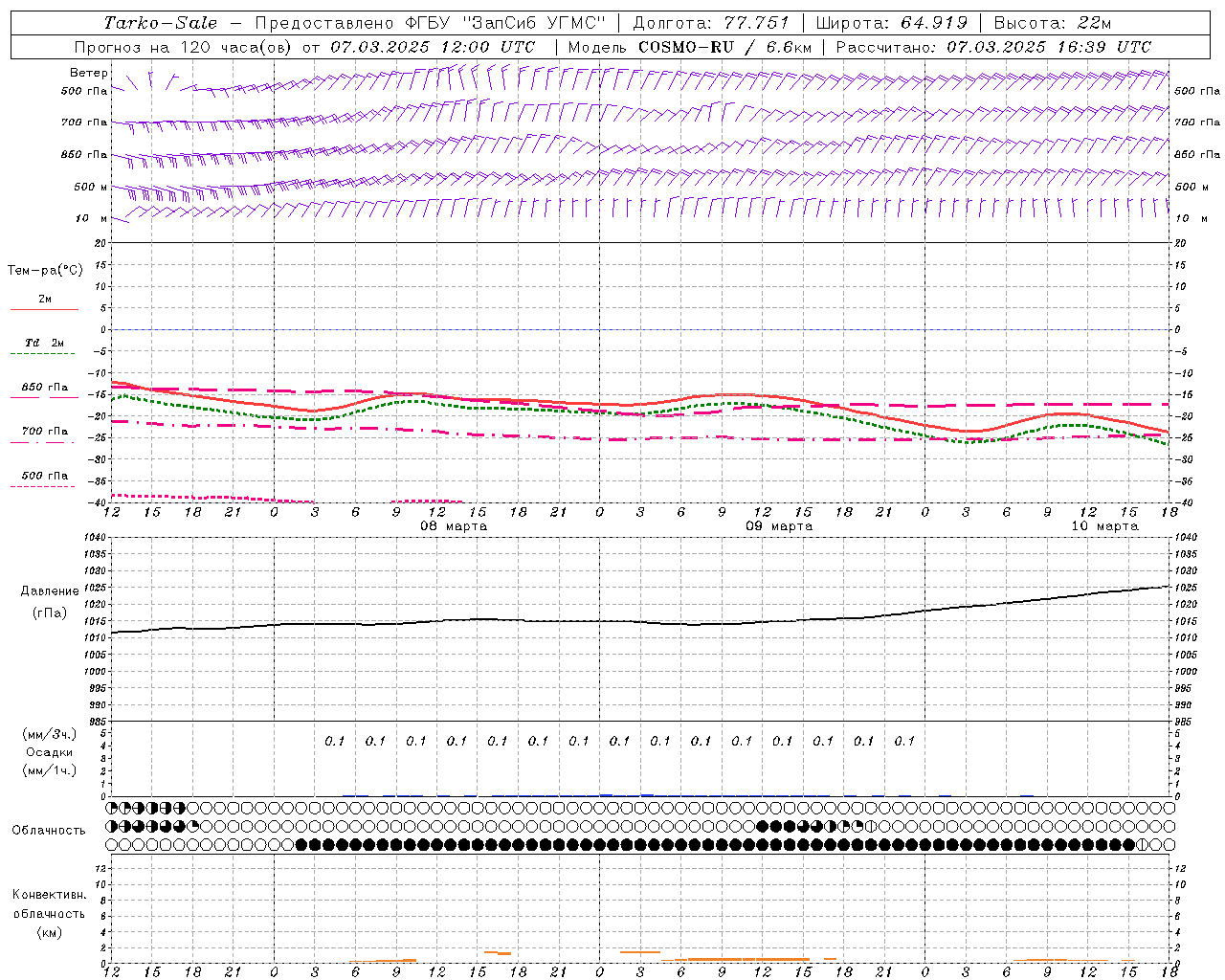Click the '850 гПа' temperature legend entry

[44, 388]
